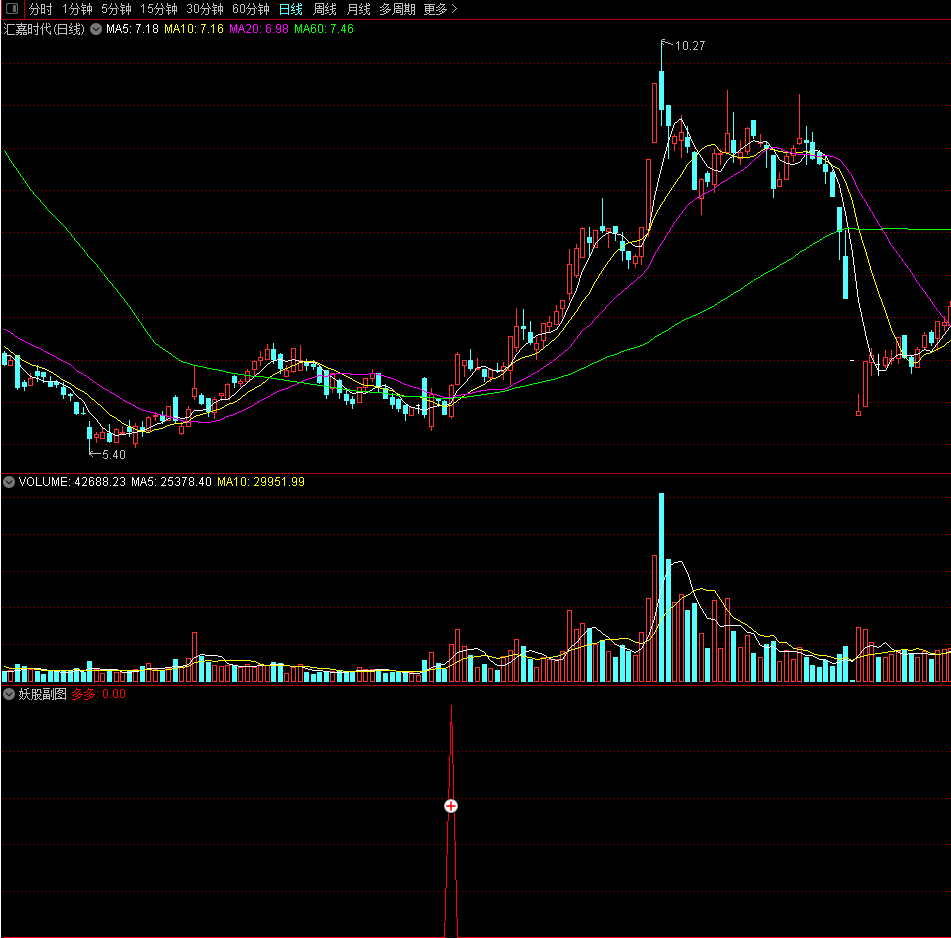Click the 多多: 0.00 indicator value
Screen dimensions: 951x938
99,694
